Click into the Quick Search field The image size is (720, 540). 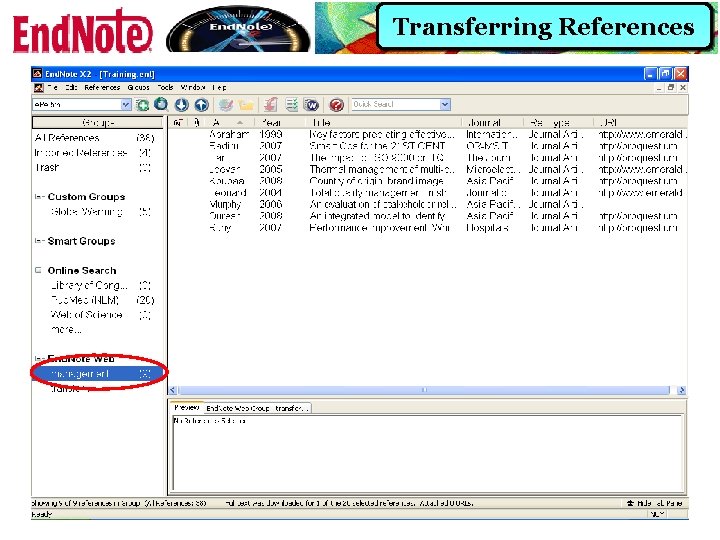click(x=395, y=104)
